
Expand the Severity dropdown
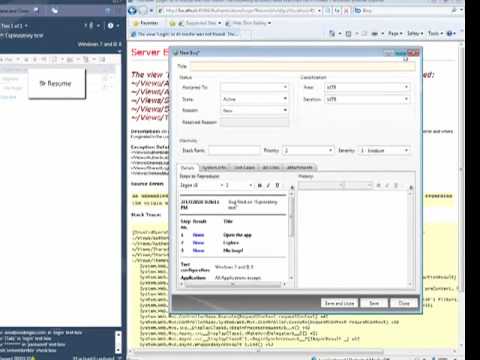tap(384, 150)
